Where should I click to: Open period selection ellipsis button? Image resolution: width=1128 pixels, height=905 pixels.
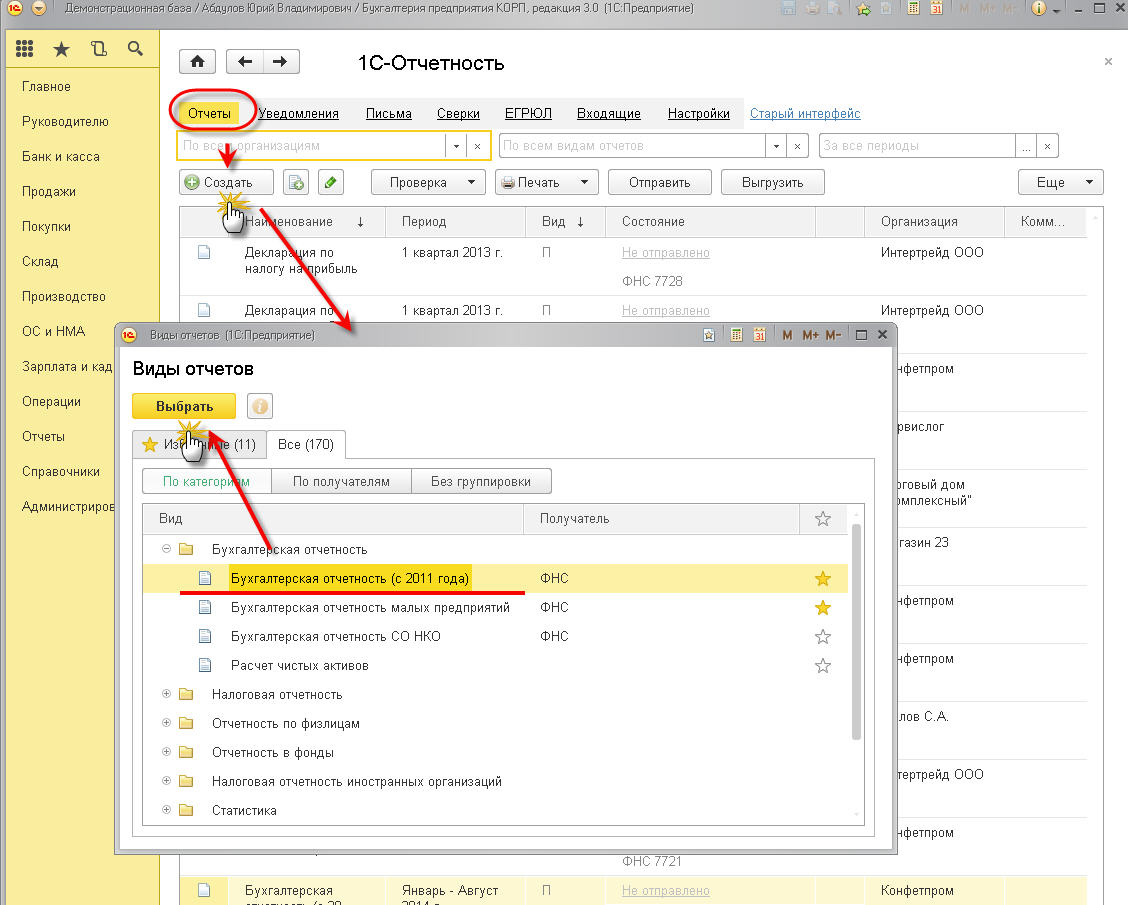pyautogui.click(x=1026, y=146)
